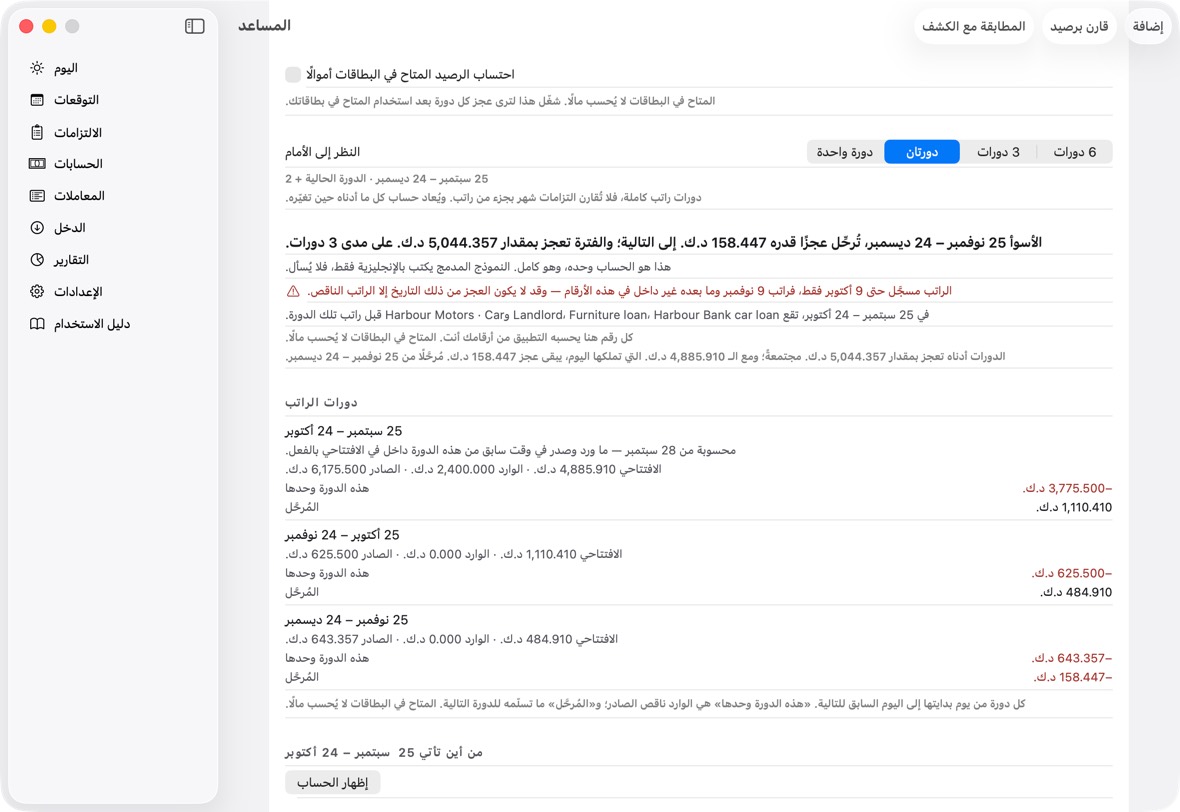
Task: Click the line mentioning Harbour Bank car loan
Action: point(607,315)
